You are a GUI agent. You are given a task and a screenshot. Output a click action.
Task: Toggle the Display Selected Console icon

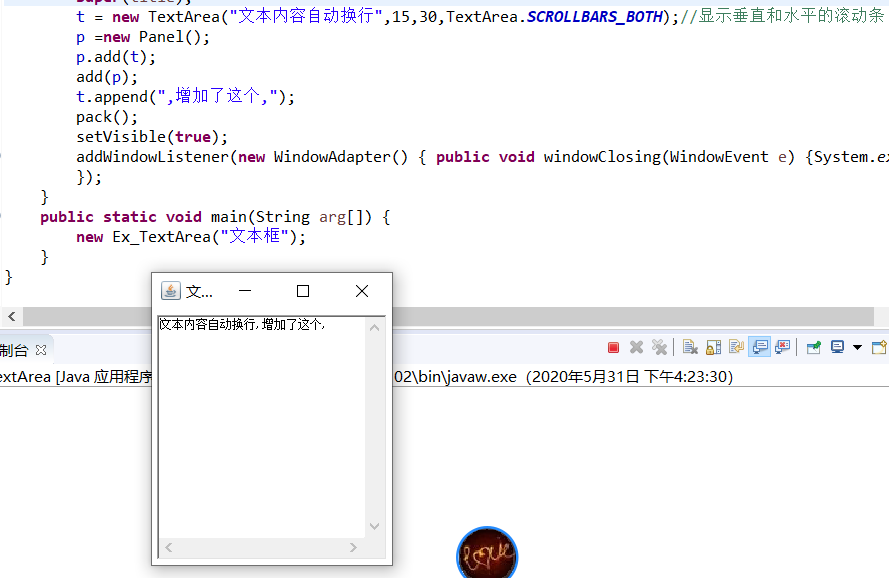point(836,347)
